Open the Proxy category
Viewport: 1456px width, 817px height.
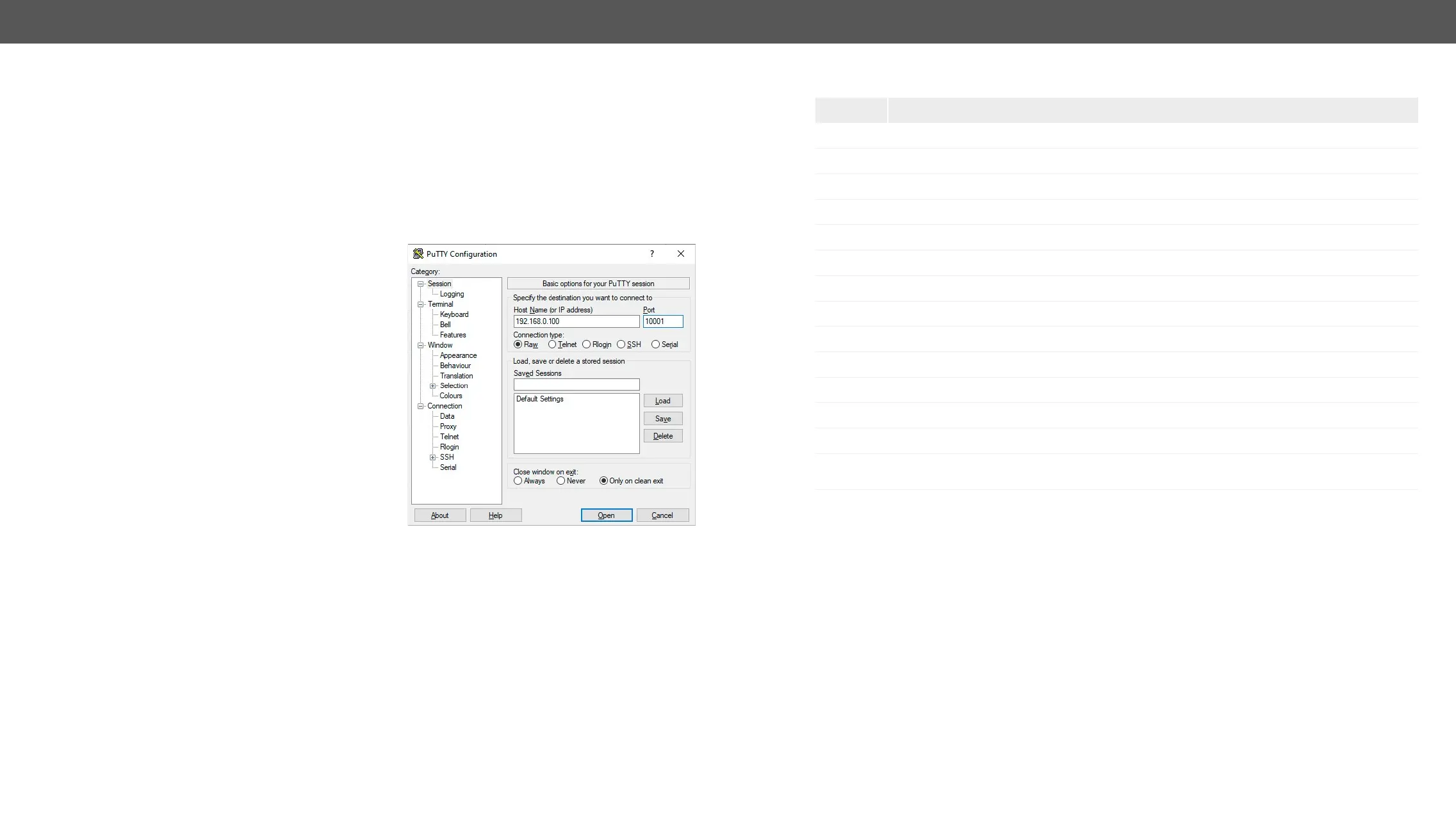point(448,426)
